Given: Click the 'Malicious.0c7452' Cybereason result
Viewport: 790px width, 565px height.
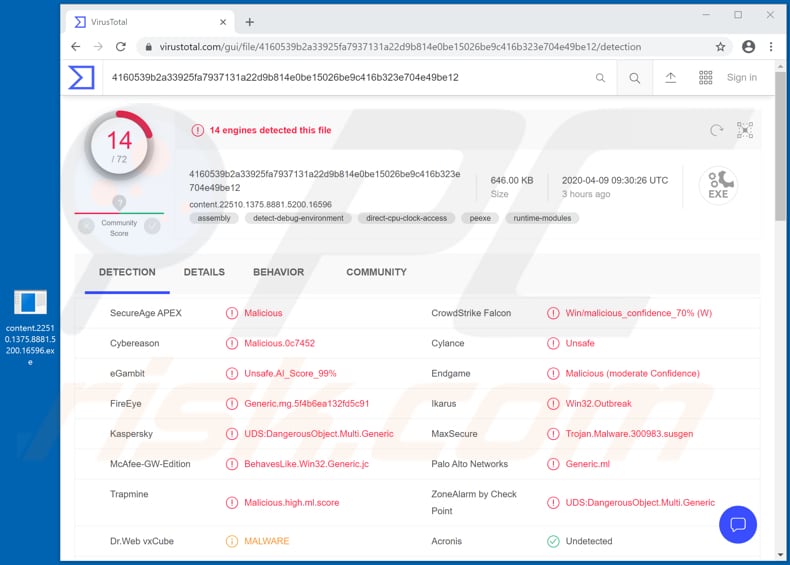Looking at the screenshot, I should [280, 343].
